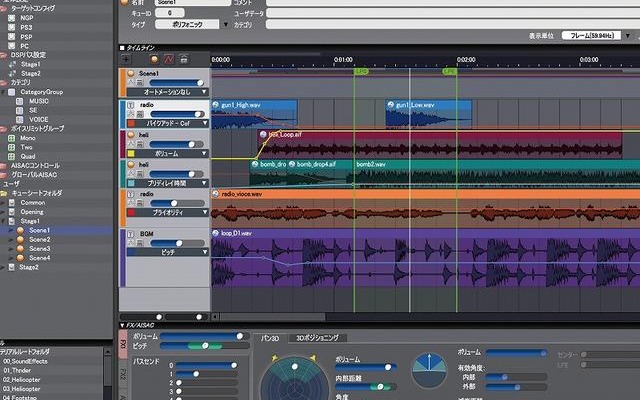Open the プリディレイ時間 dropdown on the teal heli track
640x400 pixels.
click(168, 183)
